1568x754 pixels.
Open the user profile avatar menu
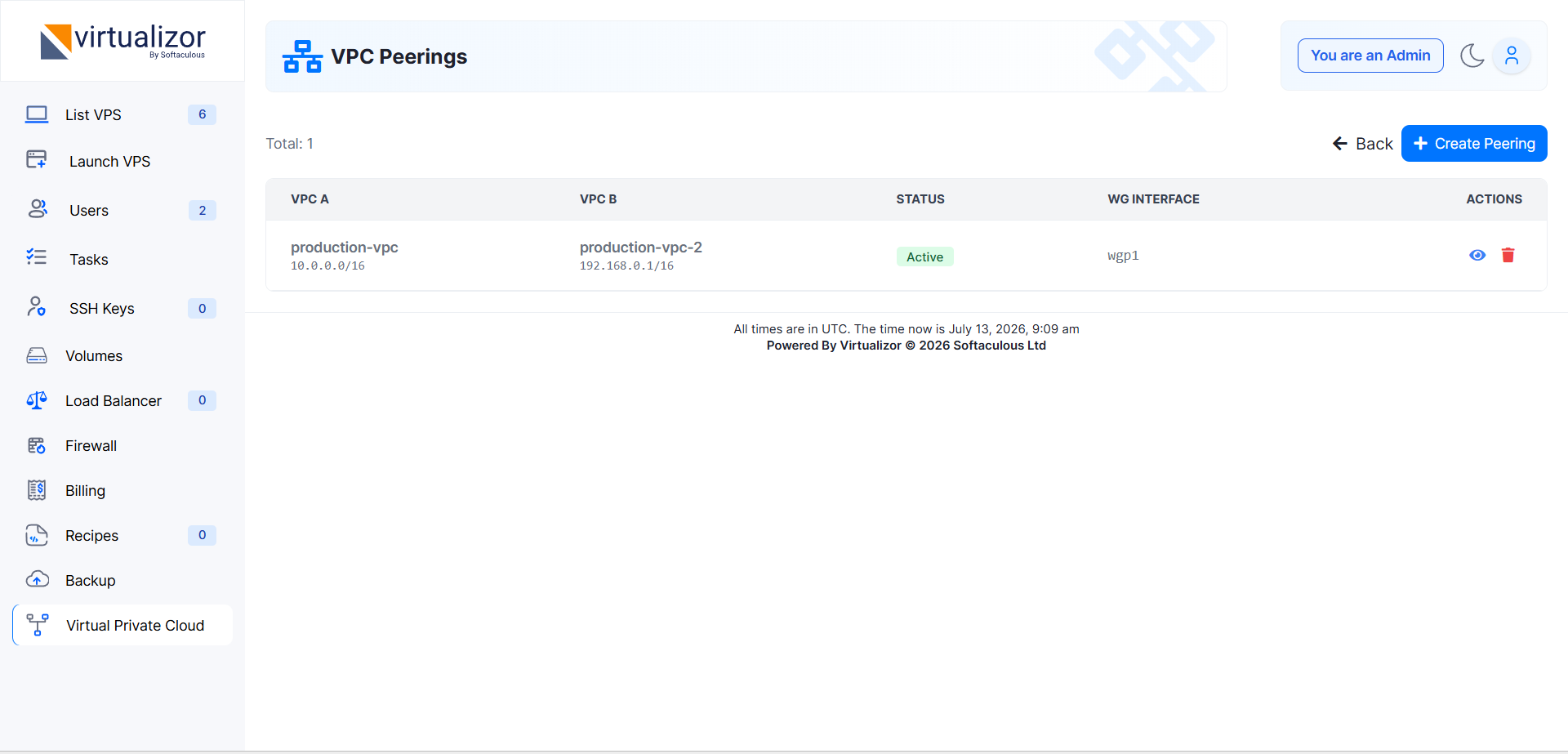coord(1512,56)
